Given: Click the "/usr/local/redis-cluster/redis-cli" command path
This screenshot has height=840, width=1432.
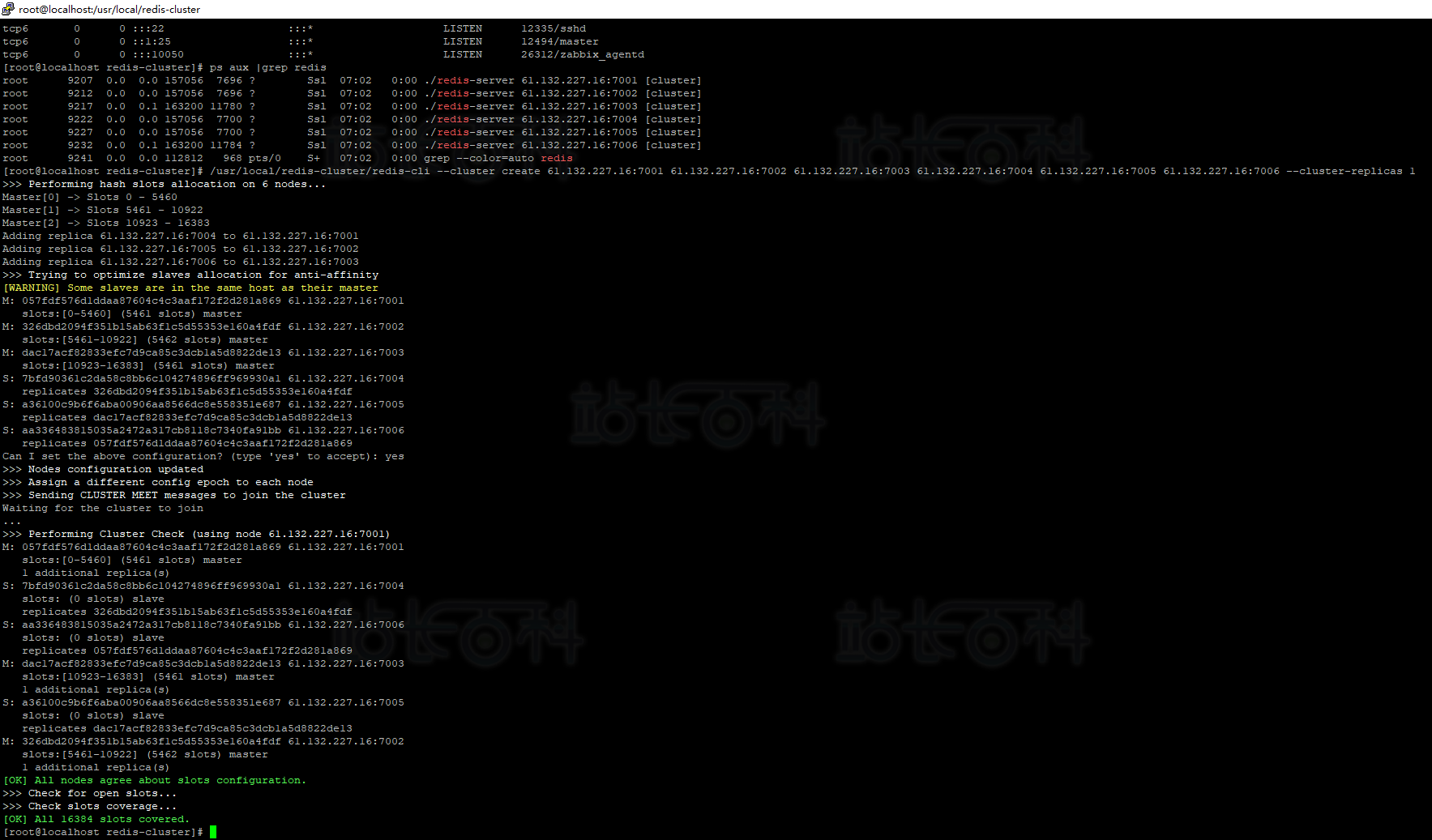Looking at the screenshot, I should tap(320, 171).
